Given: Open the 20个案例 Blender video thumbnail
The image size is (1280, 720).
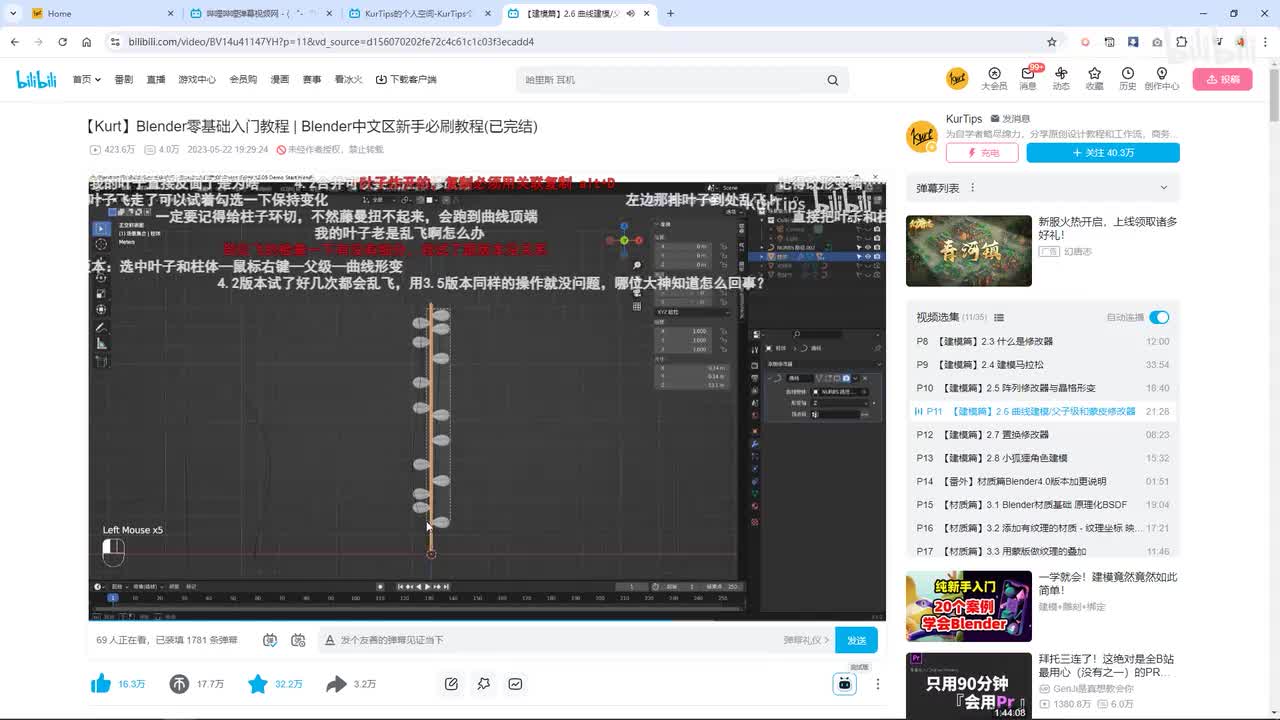Looking at the screenshot, I should click(x=969, y=606).
